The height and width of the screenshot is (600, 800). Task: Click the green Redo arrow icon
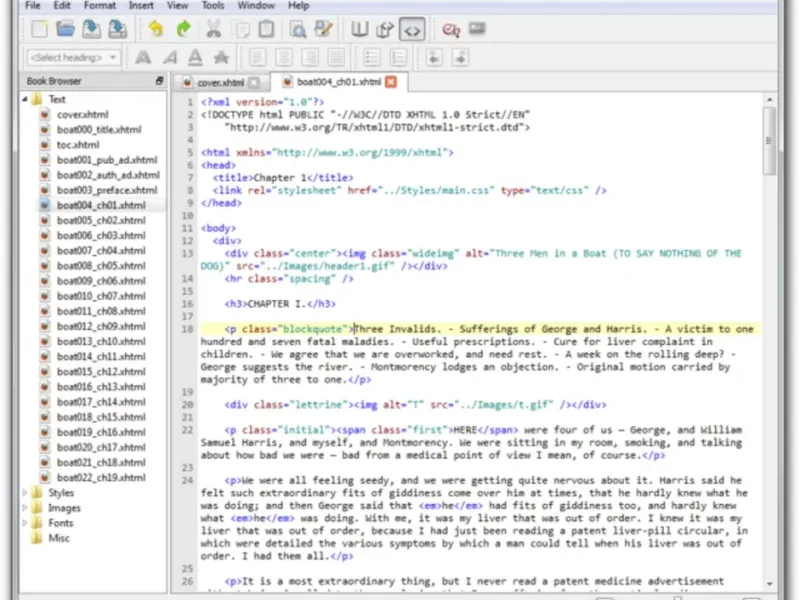coord(182,30)
